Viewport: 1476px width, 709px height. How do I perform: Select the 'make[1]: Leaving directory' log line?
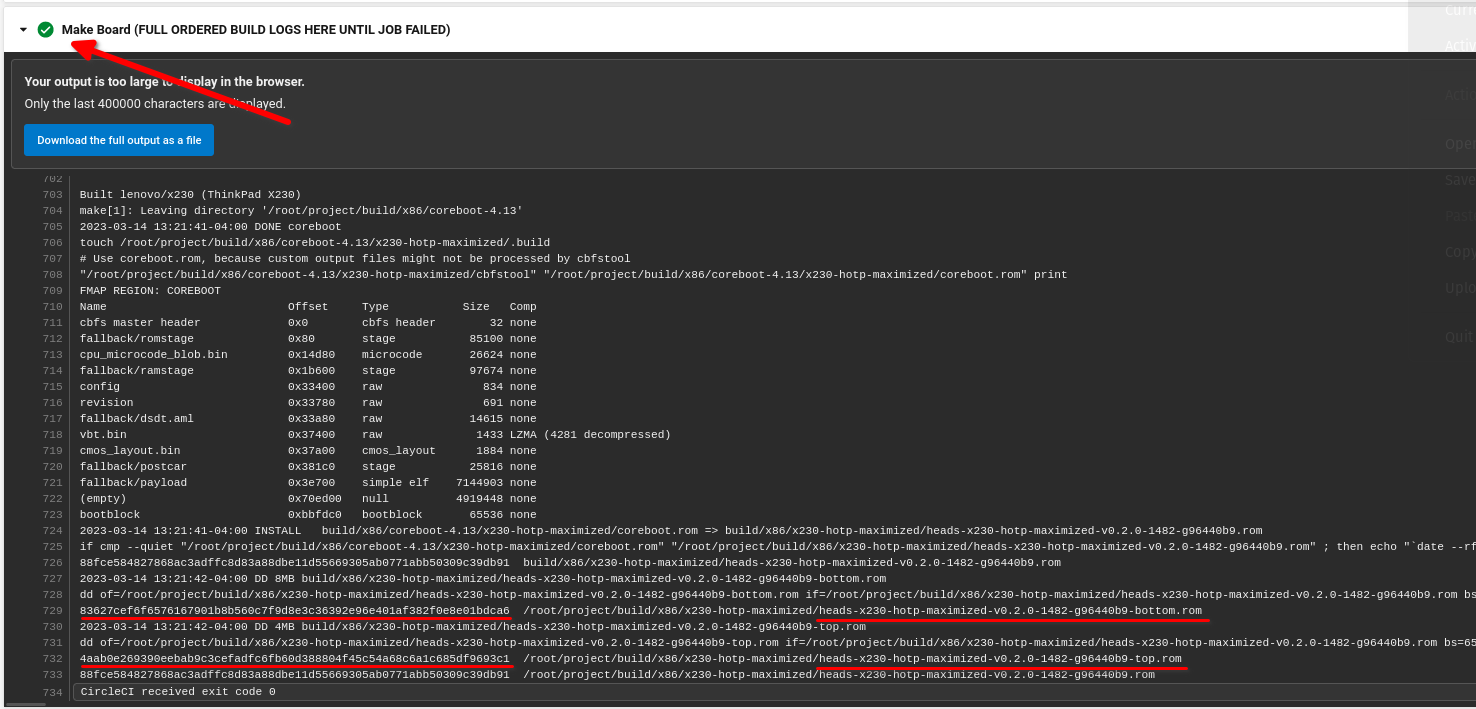pos(301,211)
